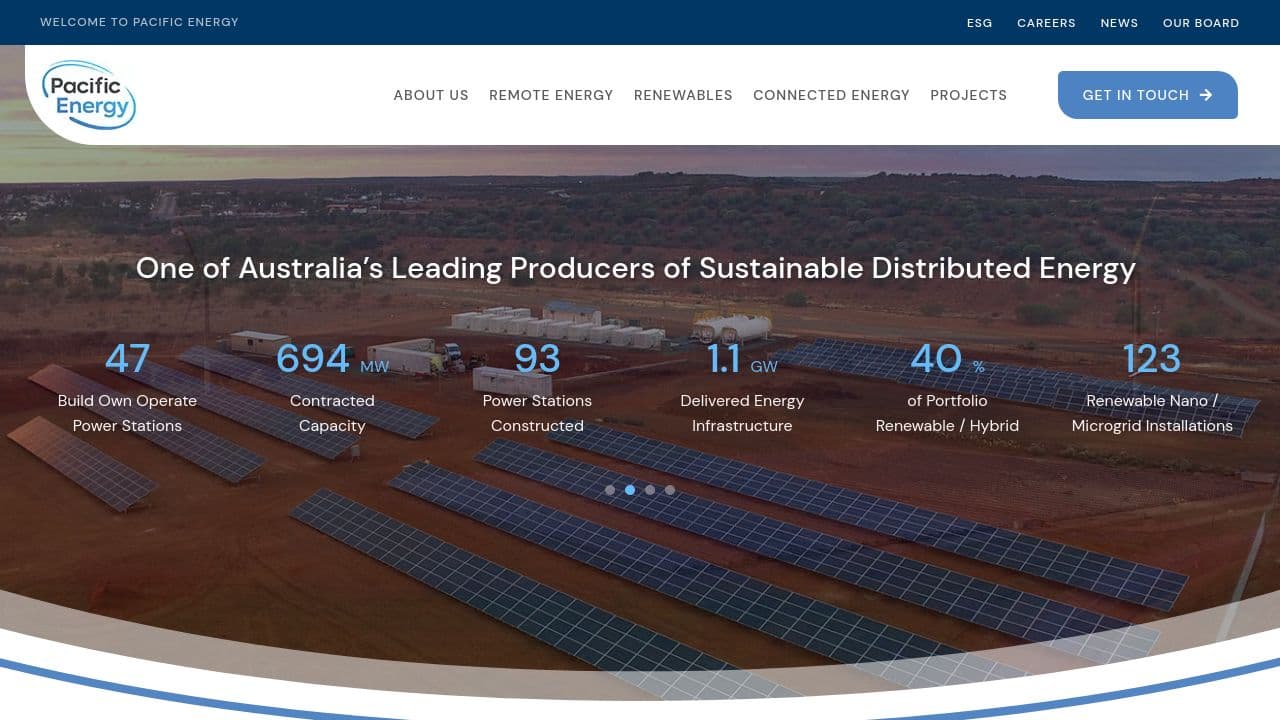The height and width of the screenshot is (720, 1280).
Task: Select the third carousel navigation dot
Action: (650, 490)
